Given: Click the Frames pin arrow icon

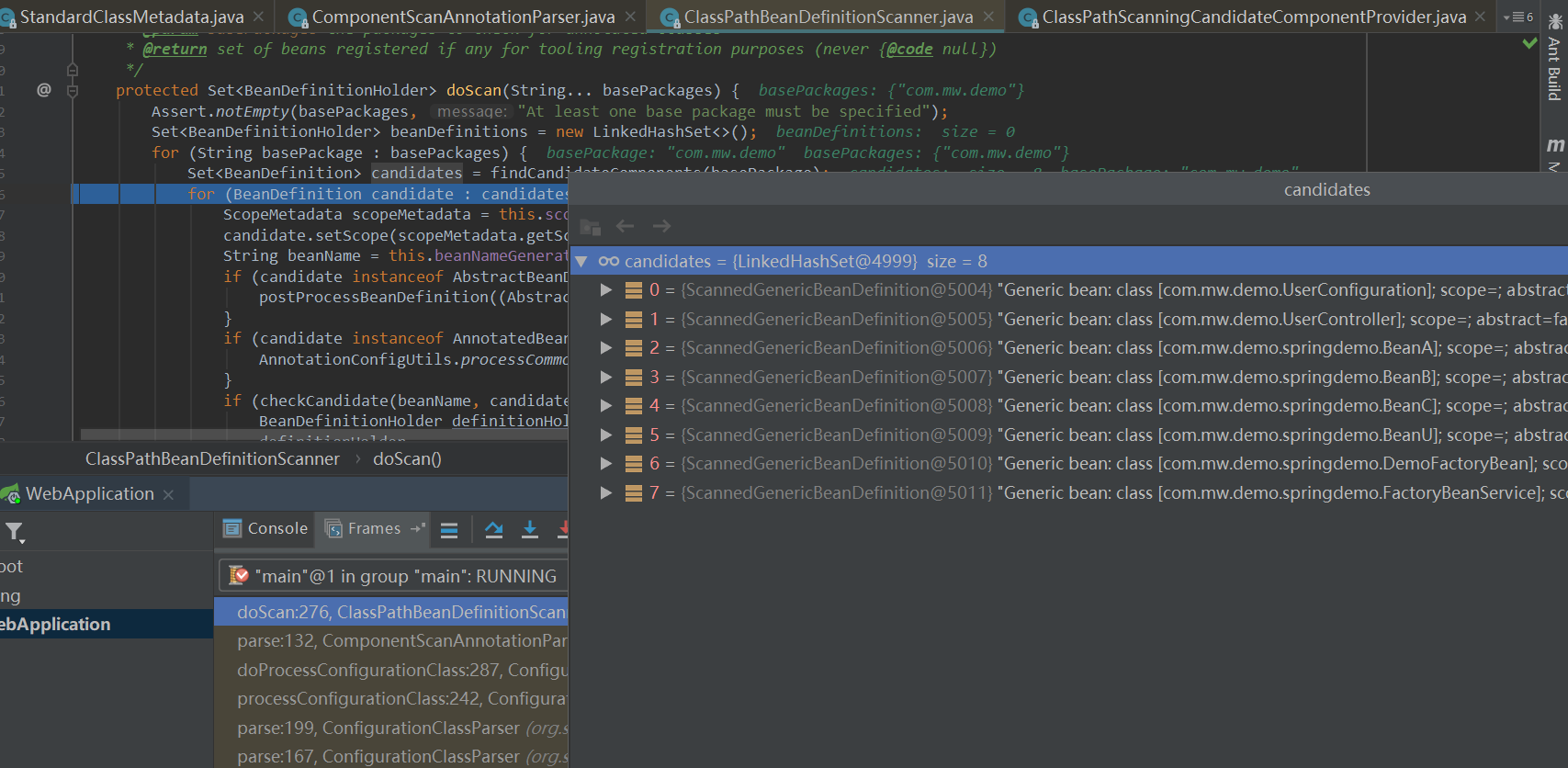Looking at the screenshot, I should pos(417,528).
